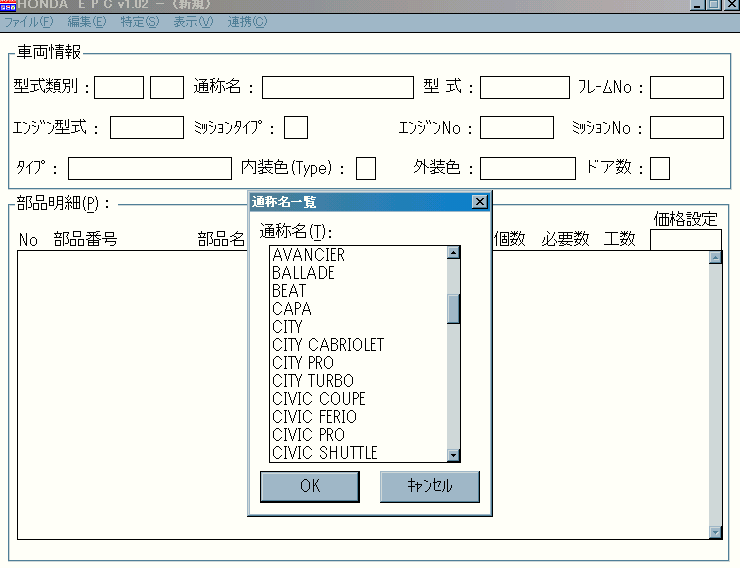740x568 pixels.
Task: Click the 工数 column header
Action: click(620, 239)
